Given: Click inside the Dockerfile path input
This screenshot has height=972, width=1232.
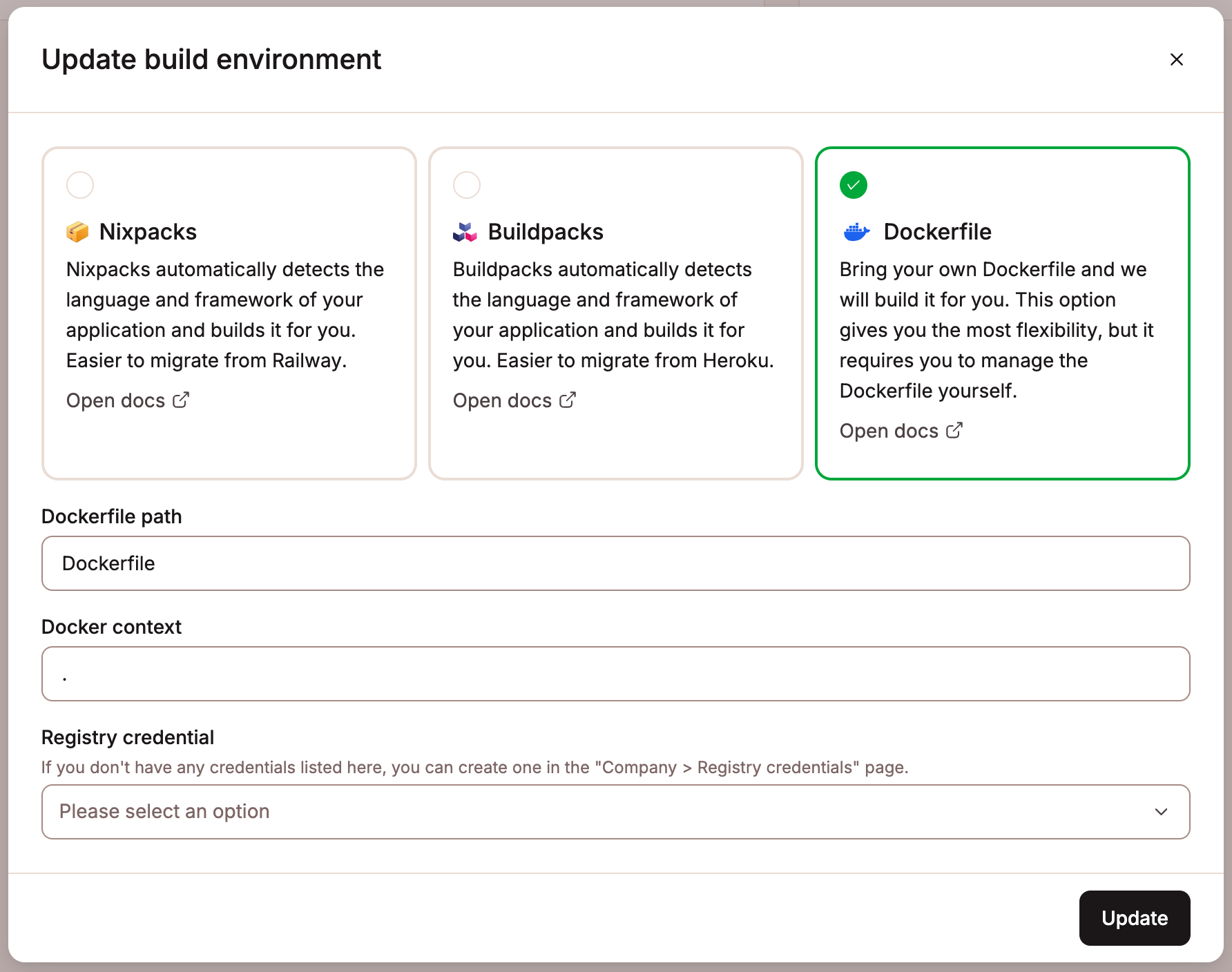Looking at the screenshot, I should point(616,563).
